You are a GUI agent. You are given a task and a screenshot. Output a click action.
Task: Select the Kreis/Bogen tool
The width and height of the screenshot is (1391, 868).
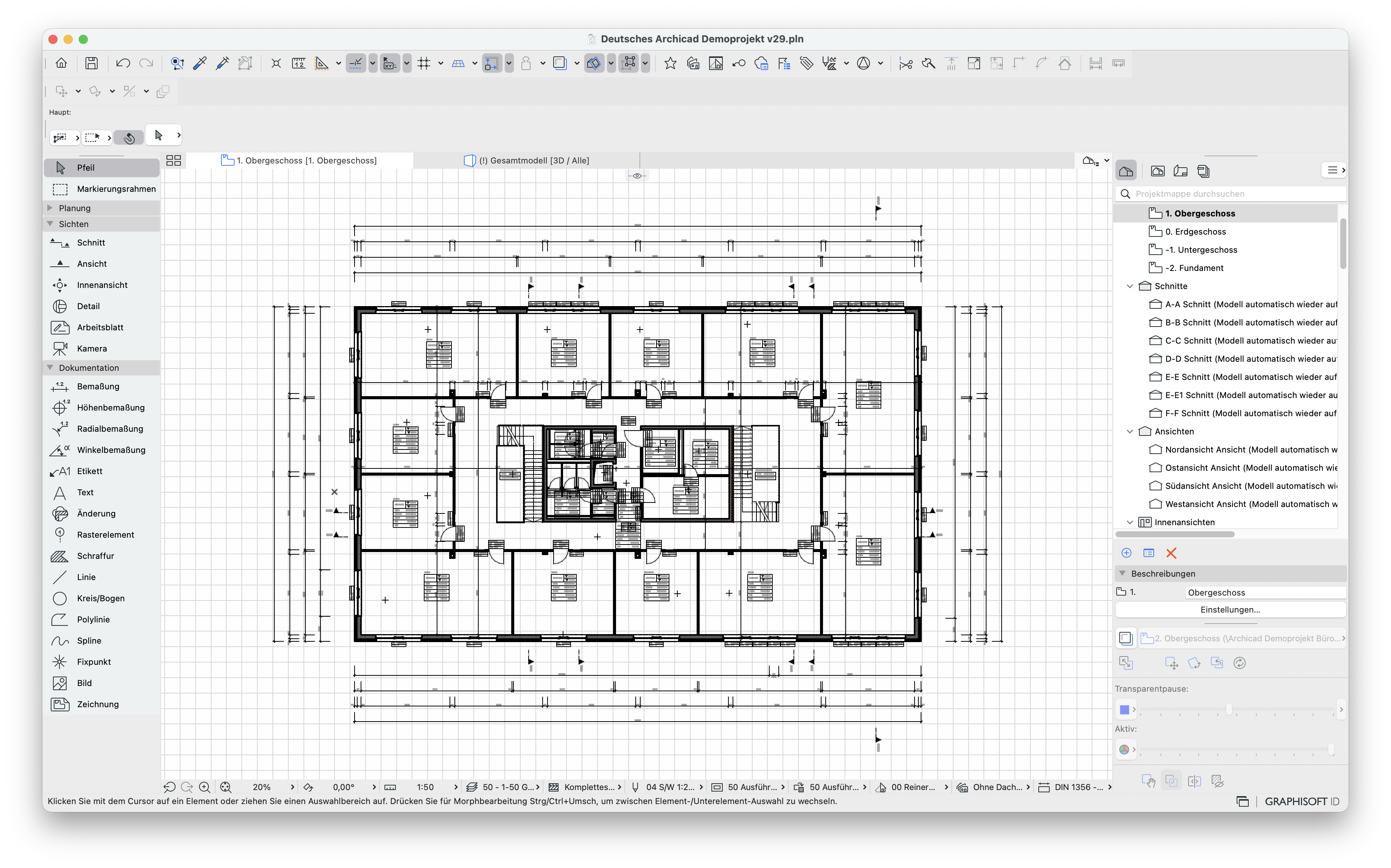click(101, 598)
